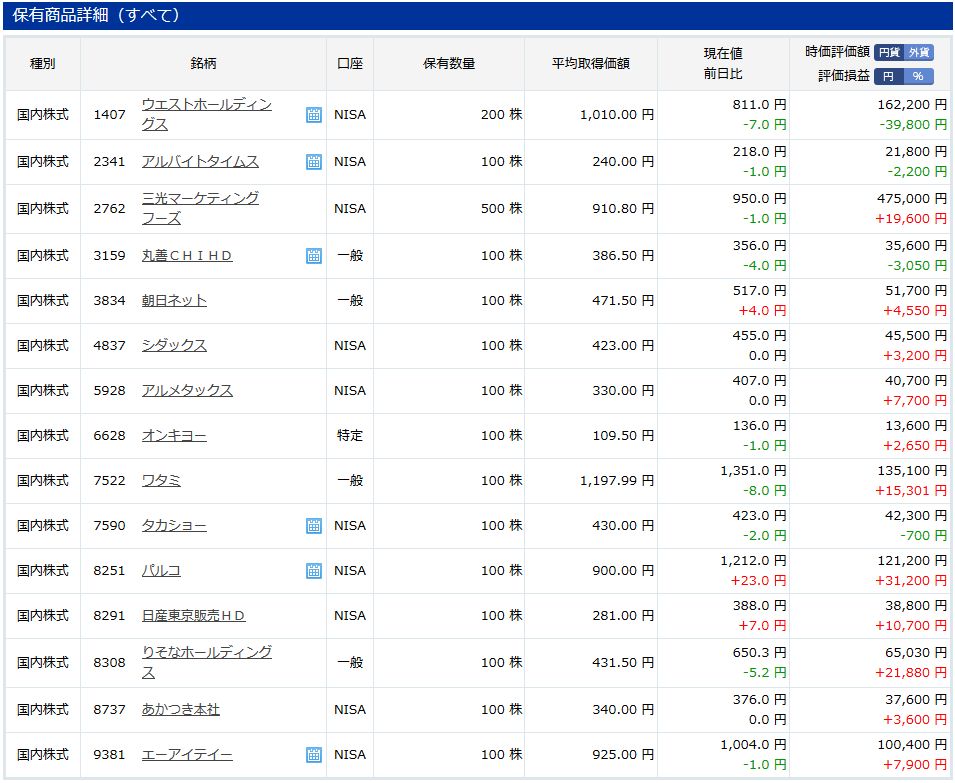Select stock code 8291

[x=109, y=616]
